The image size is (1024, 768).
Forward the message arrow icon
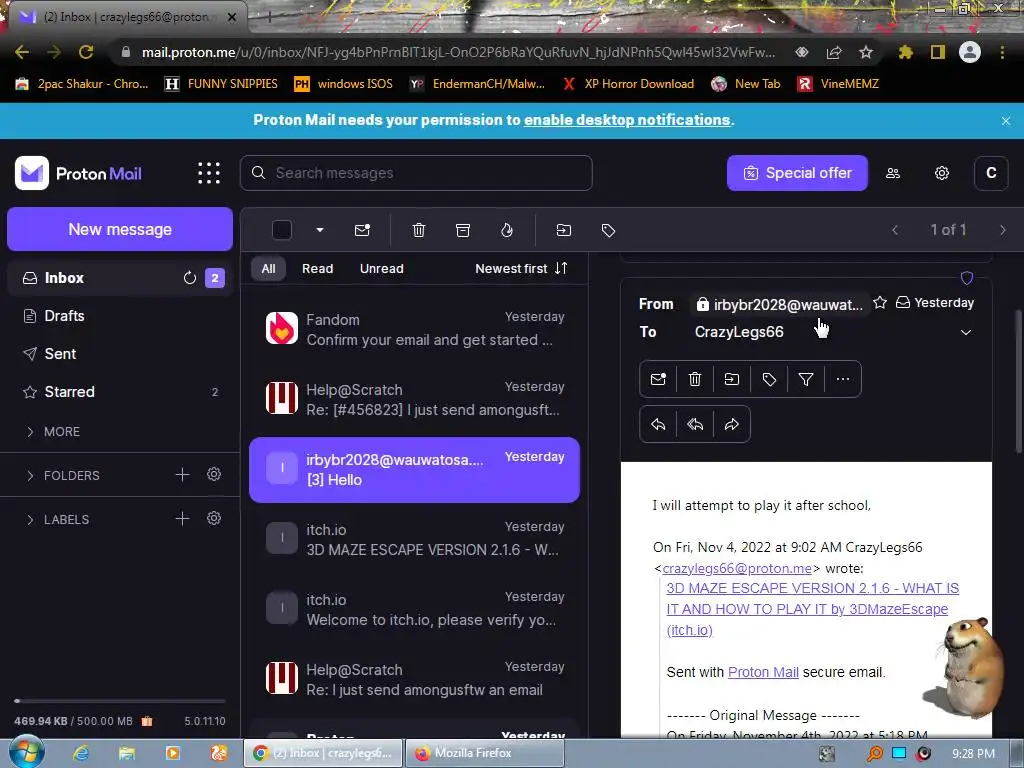(732, 424)
